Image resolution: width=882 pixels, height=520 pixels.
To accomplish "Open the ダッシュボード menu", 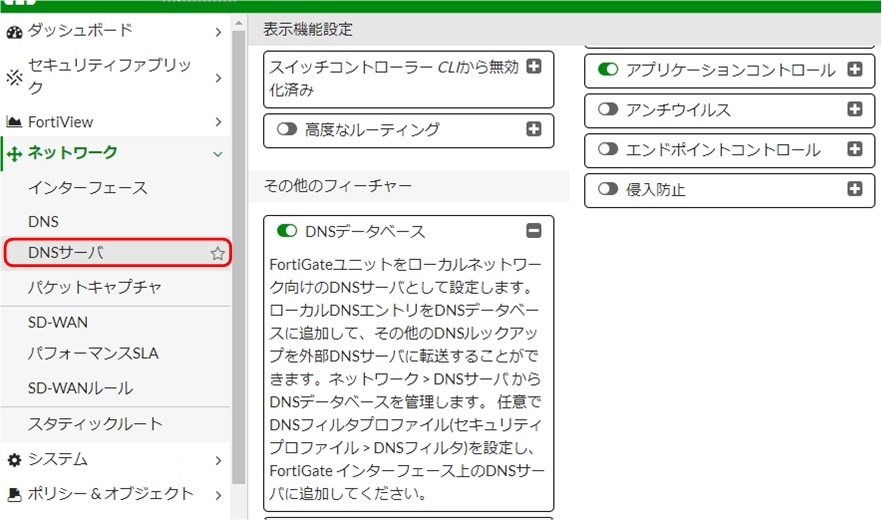I will pyautogui.click(x=115, y=31).
